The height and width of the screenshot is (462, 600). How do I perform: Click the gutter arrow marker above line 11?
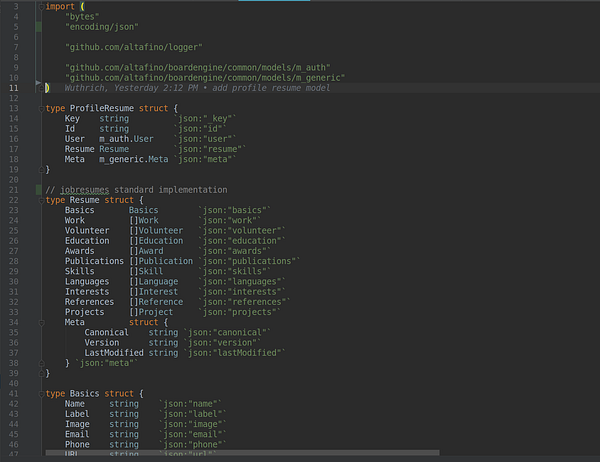click(37, 81)
